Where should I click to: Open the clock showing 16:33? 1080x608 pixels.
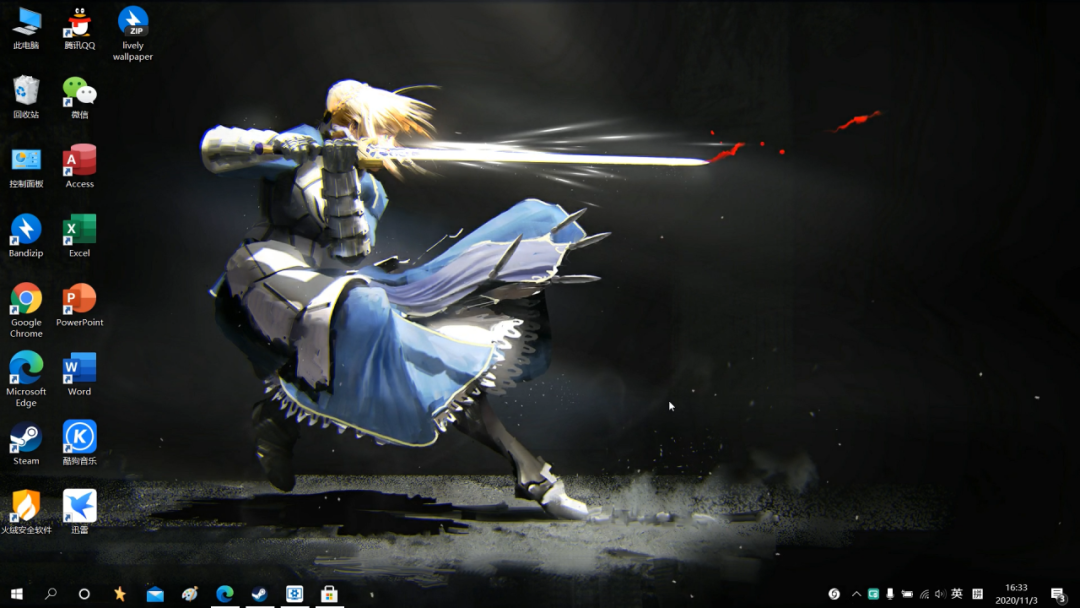pos(1016,594)
